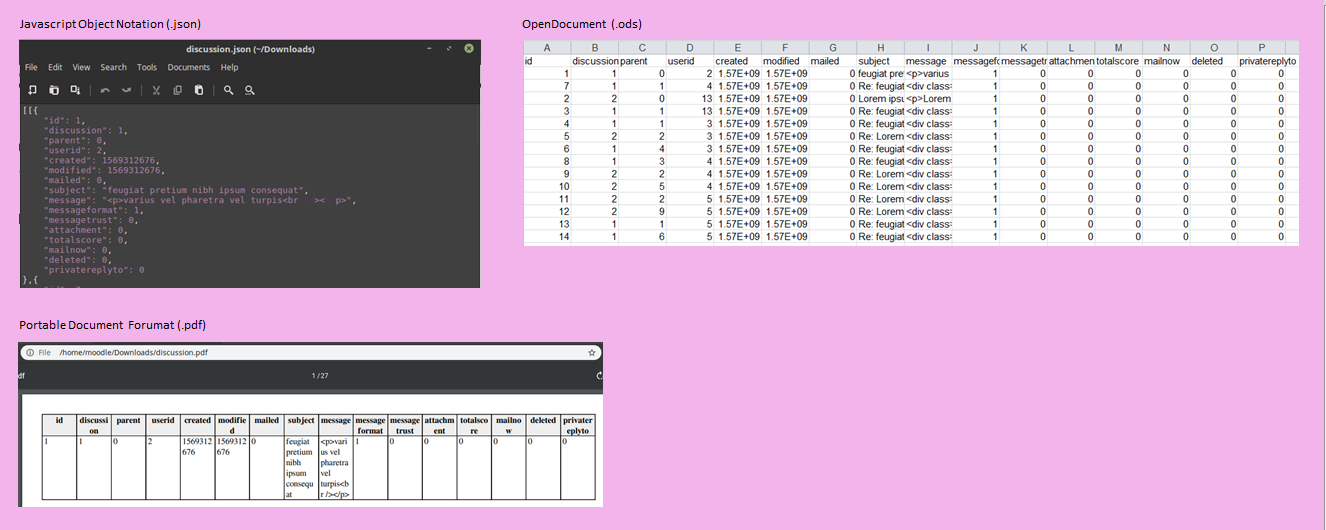Open the Tools menu

147,67
